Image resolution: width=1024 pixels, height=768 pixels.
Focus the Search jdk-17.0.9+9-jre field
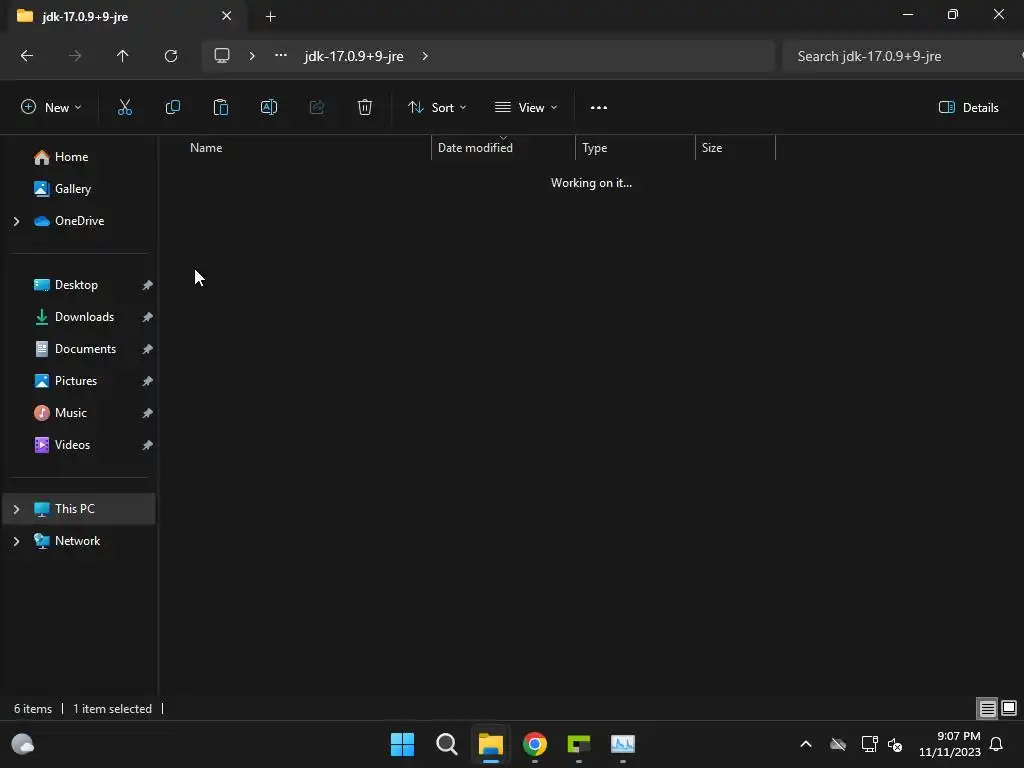pos(903,56)
